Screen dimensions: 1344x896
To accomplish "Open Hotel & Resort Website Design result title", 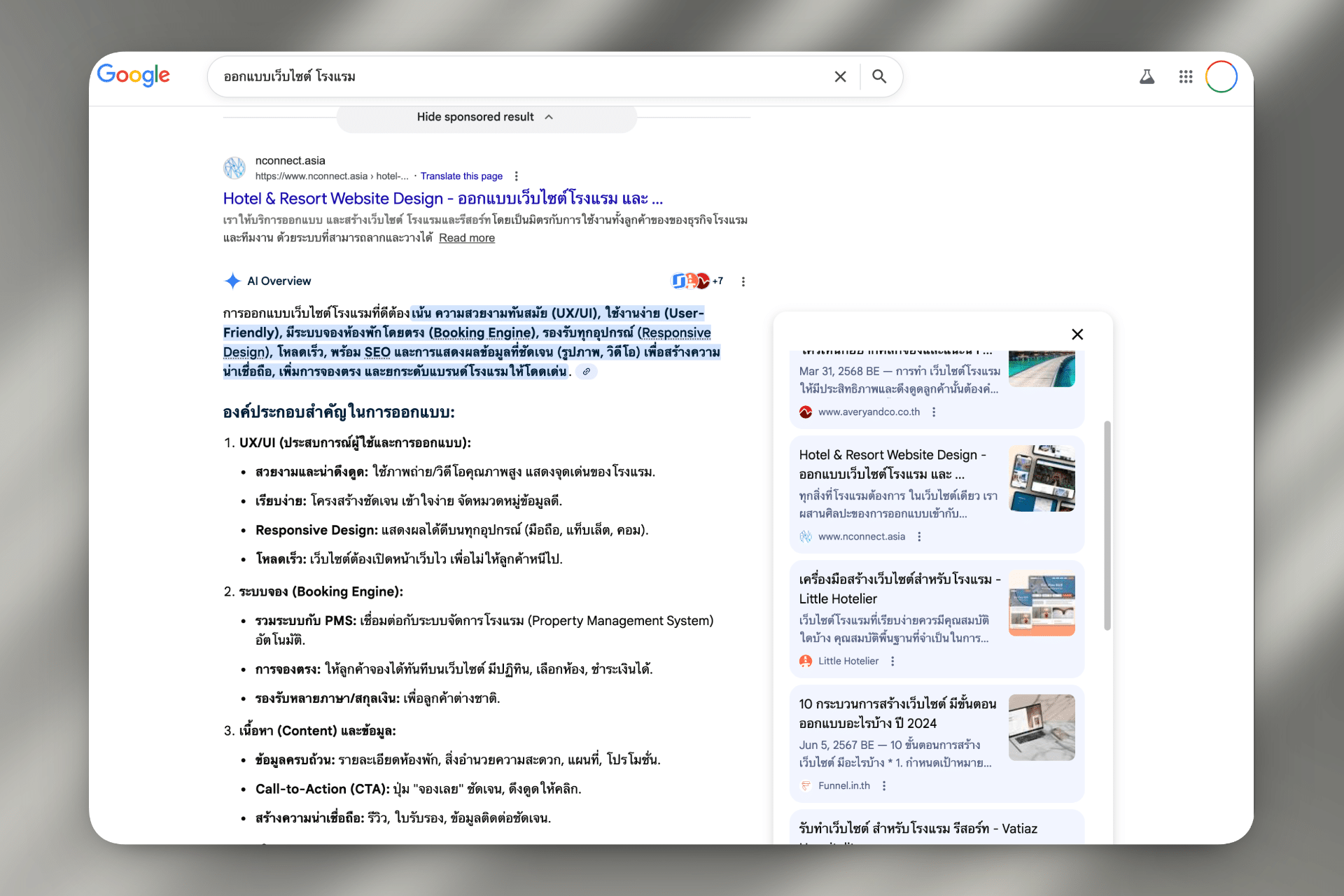I will pyautogui.click(x=442, y=199).
